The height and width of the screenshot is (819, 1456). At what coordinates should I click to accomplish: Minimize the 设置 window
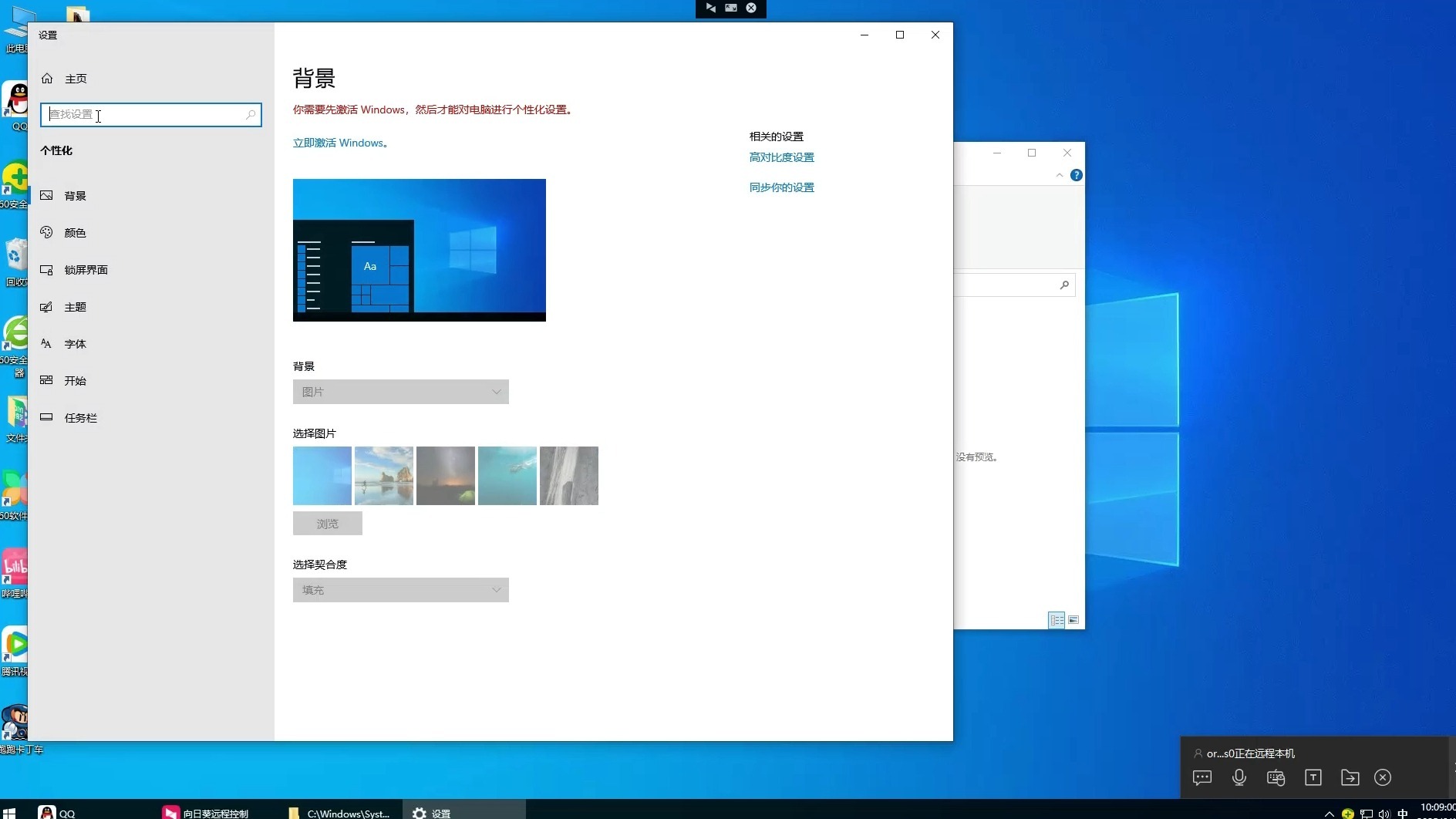(865, 35)
